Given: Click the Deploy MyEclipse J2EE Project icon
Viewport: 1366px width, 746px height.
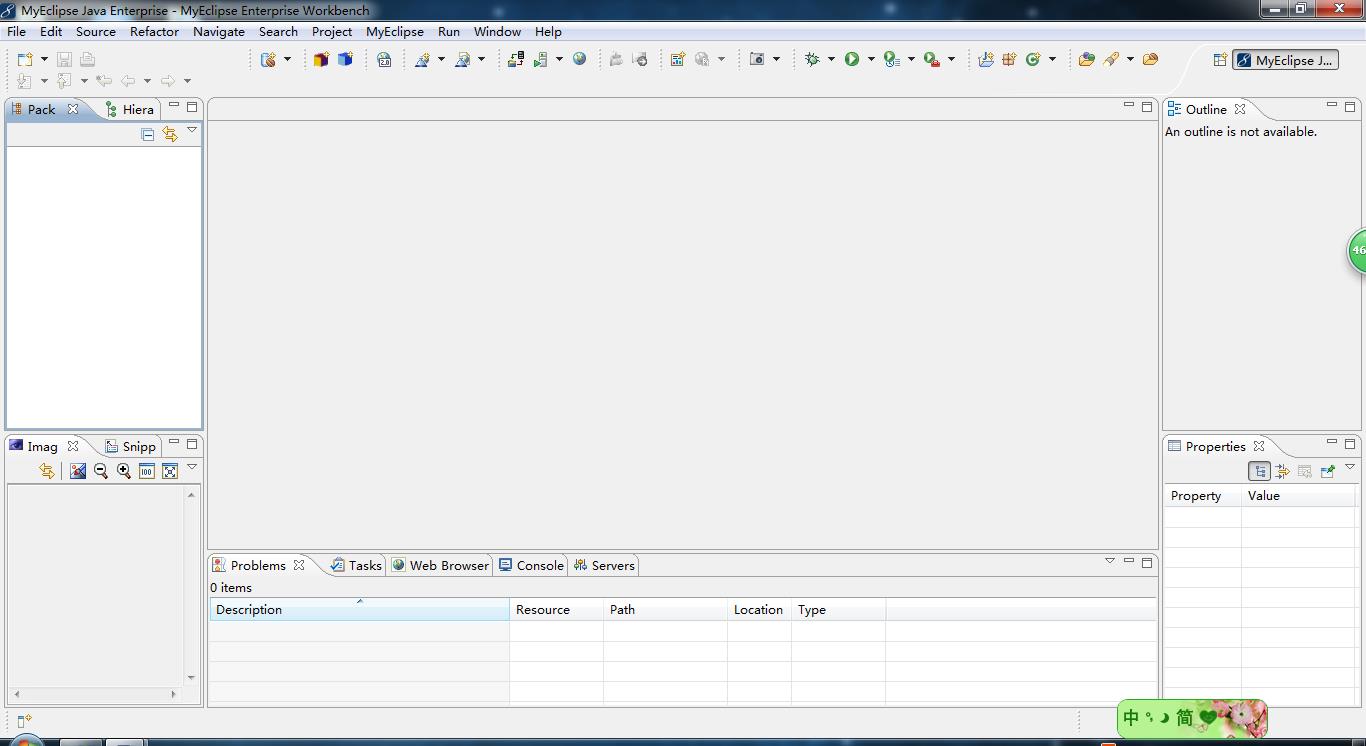Looking at the screenshot, I should (516, 60).
